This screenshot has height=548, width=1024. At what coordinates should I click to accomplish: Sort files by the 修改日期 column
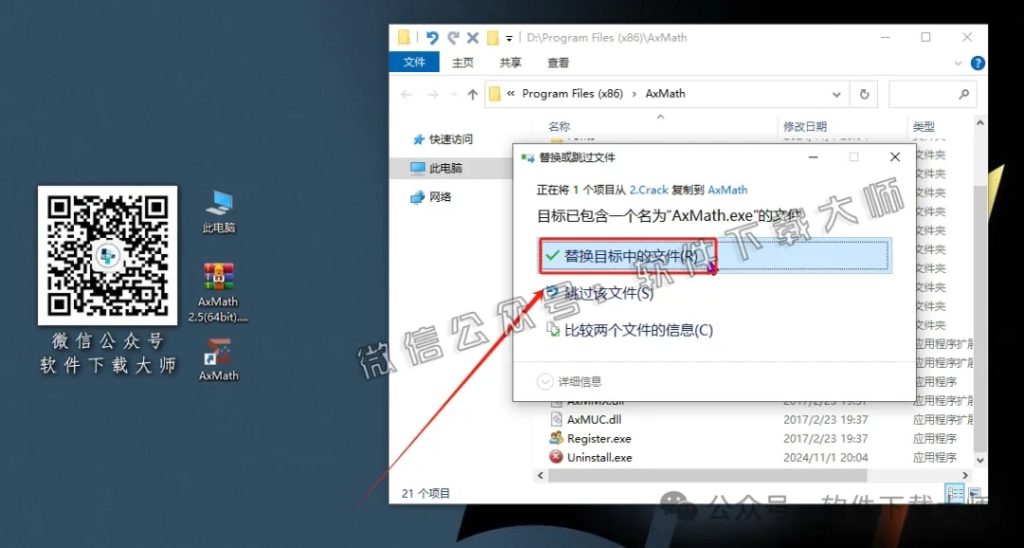point(805,127)
